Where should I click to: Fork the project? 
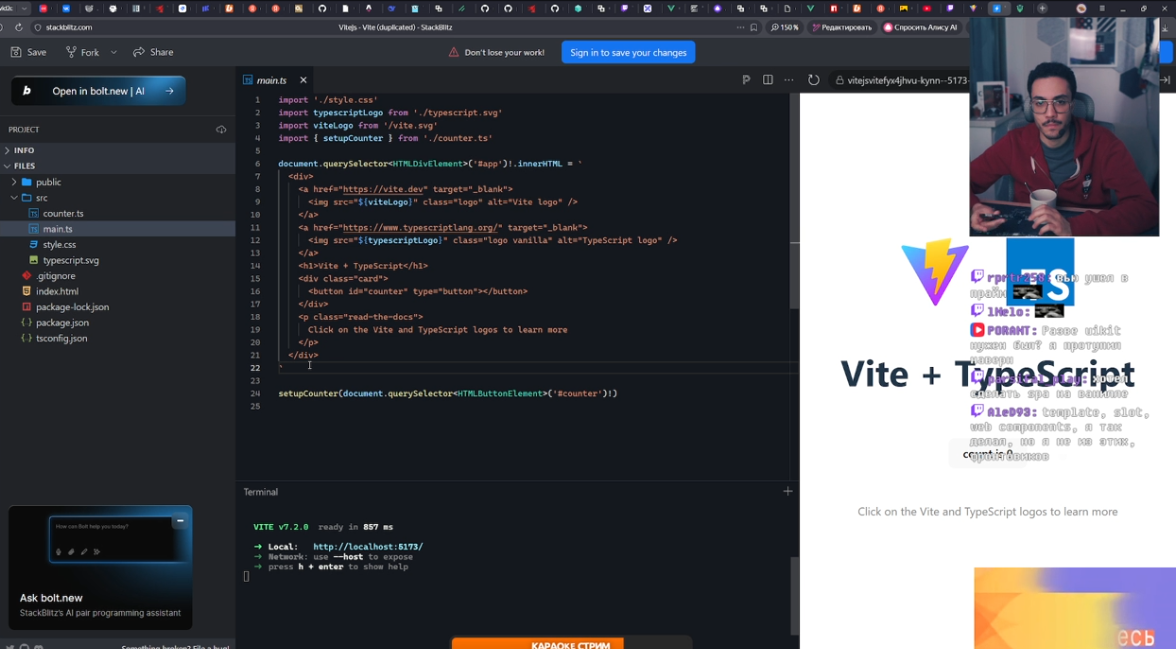click(x=83, y=52)
